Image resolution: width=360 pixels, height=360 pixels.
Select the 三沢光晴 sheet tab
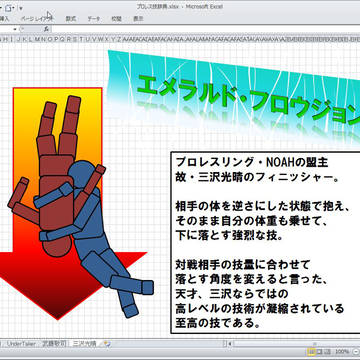[x=84, y=344]
